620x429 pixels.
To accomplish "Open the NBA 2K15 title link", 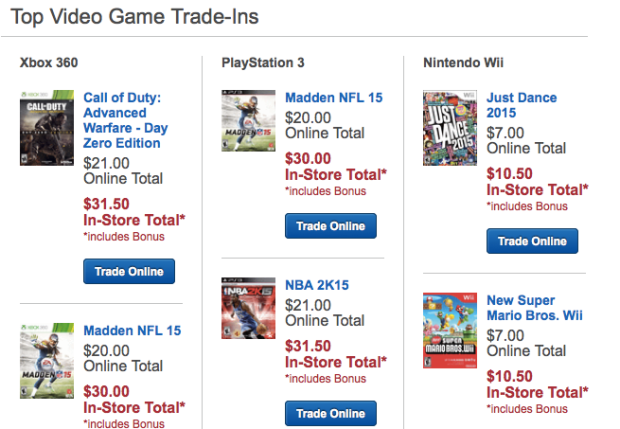I will coord(317,285).
